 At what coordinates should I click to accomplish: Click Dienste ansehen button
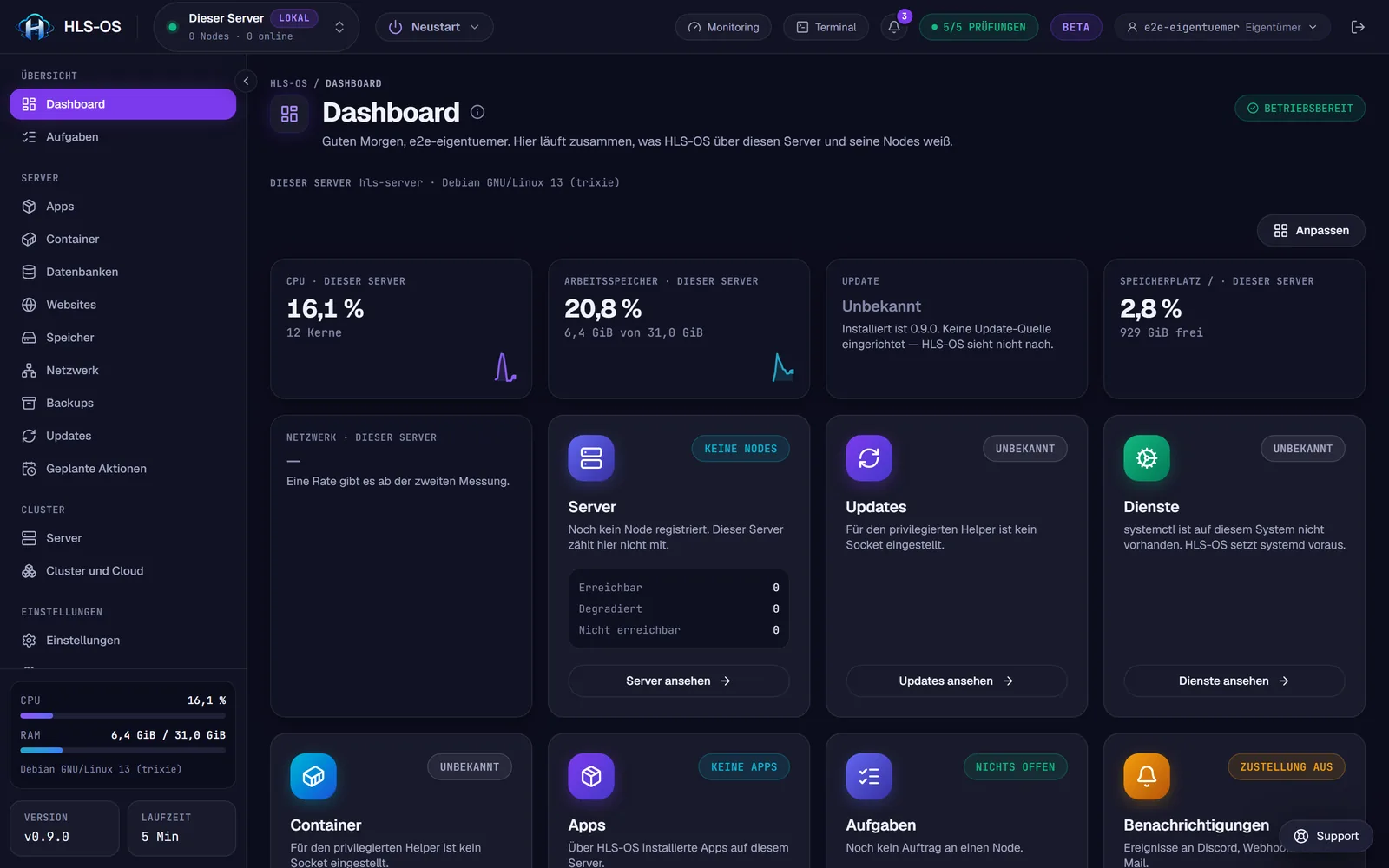1234,681
